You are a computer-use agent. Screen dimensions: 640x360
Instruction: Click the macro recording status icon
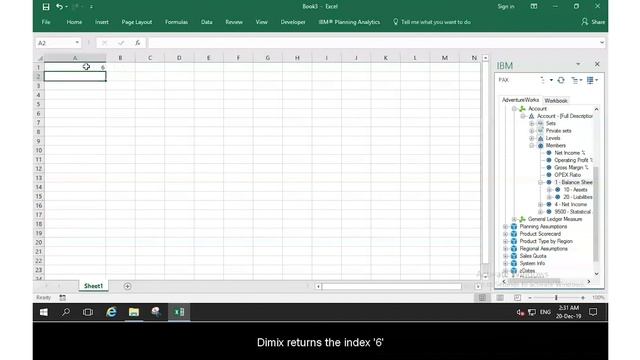click(x=62, y=298)
